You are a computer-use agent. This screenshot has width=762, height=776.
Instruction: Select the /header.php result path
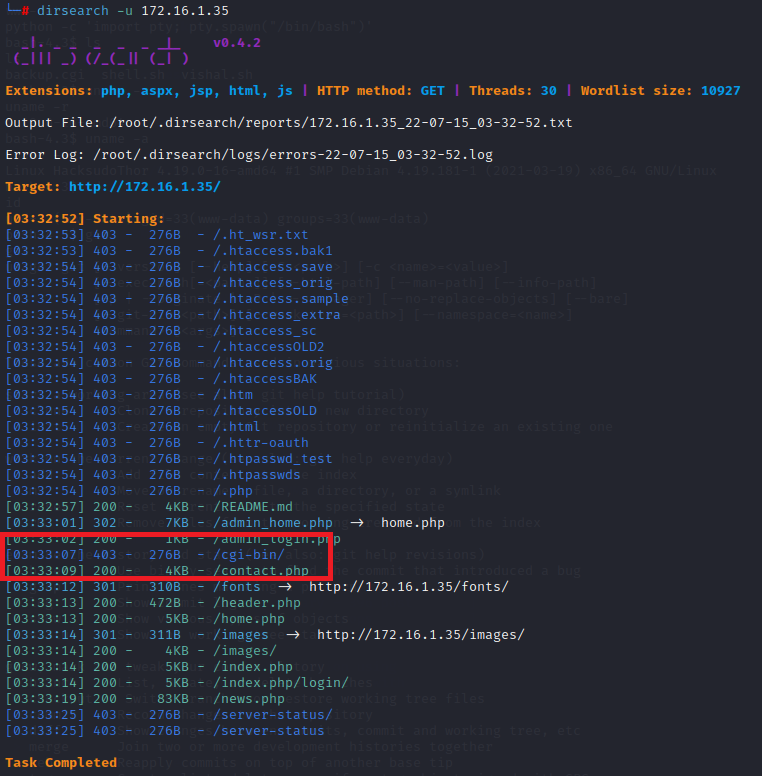pyautogui.click(x=256, y=603)
